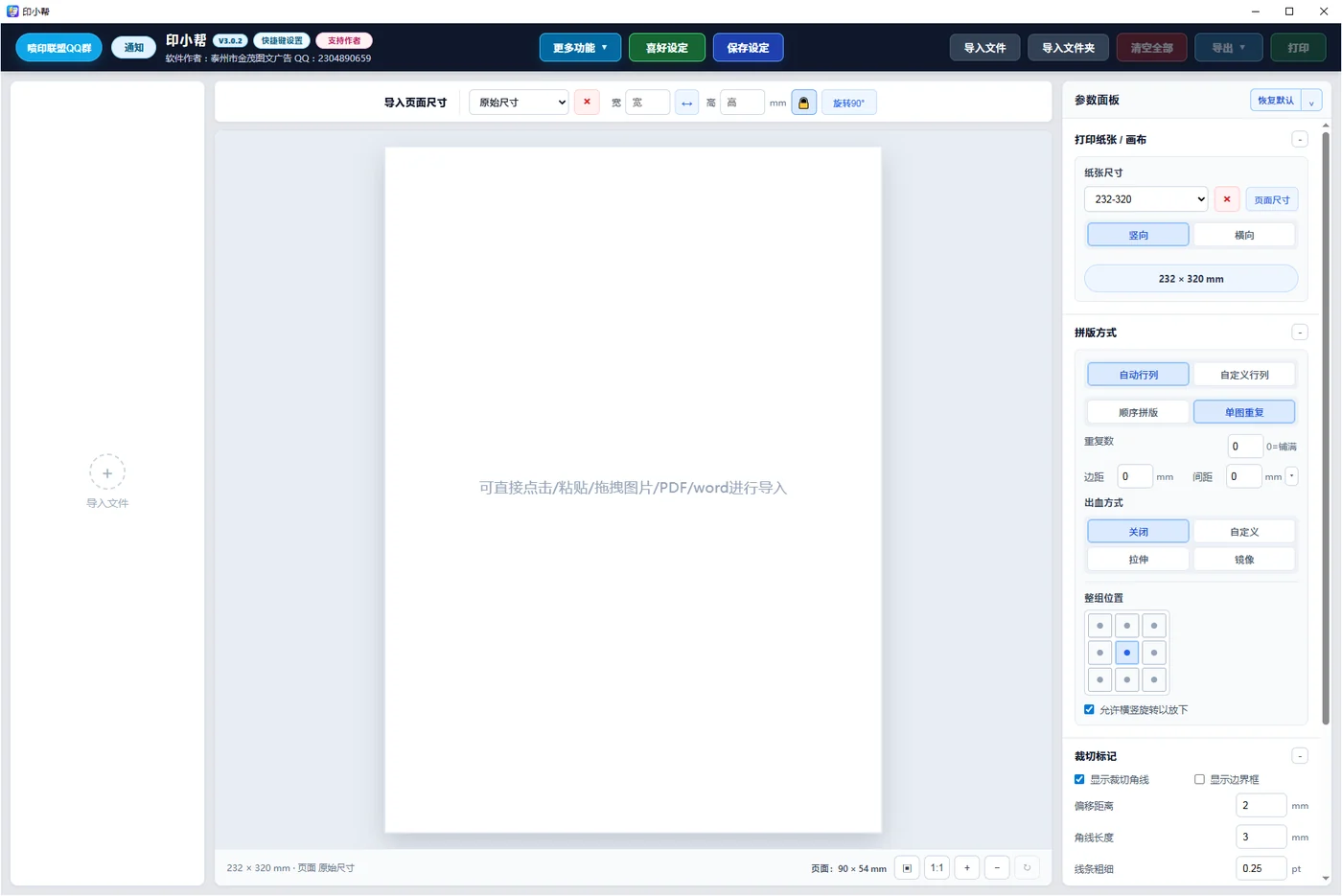Click the 喜好设定 button
The height and width of the screenshot is (896, 1342).
click(x=667, y=48)
